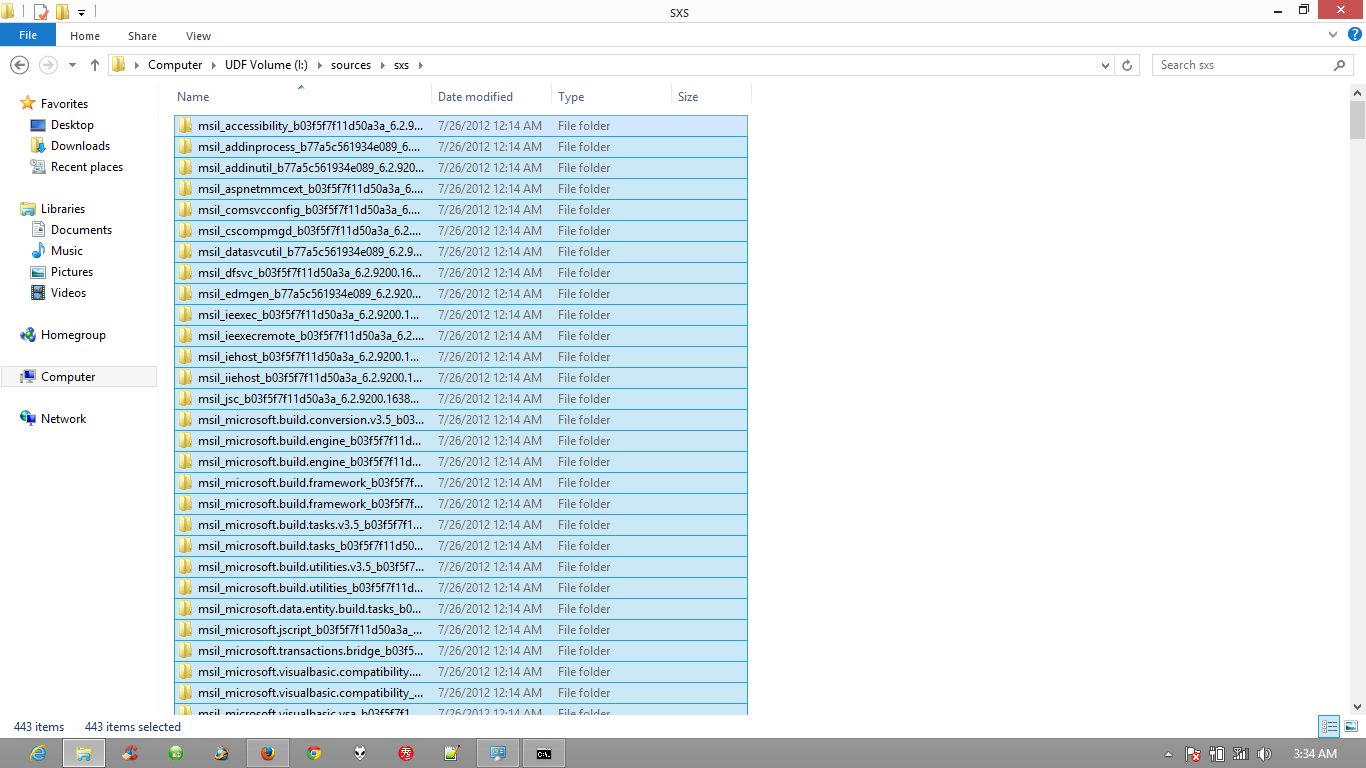Open the Documents library
The width and height of the screenshot is (1366, 768).
pyautogui.click(x=81, y=230)
